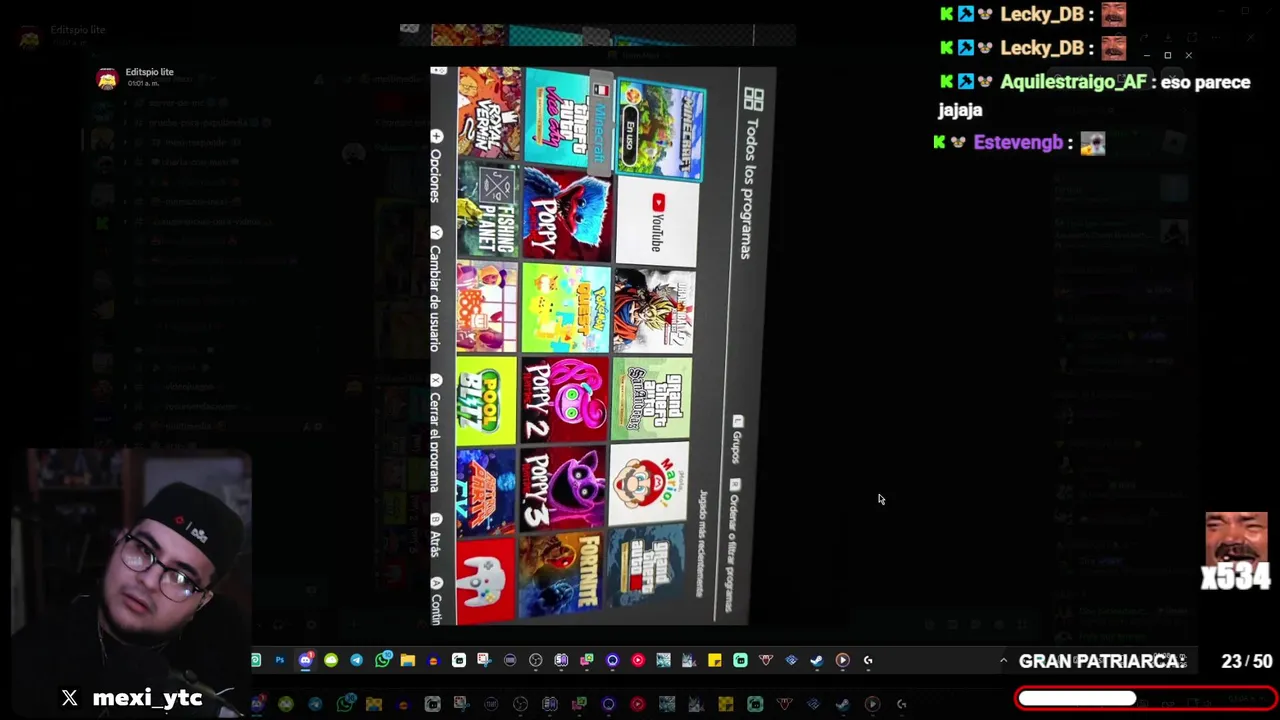The height and width of the screenshot is (720, 1280).
Task: Click the Editspio lite username
Action: point(149,72)
